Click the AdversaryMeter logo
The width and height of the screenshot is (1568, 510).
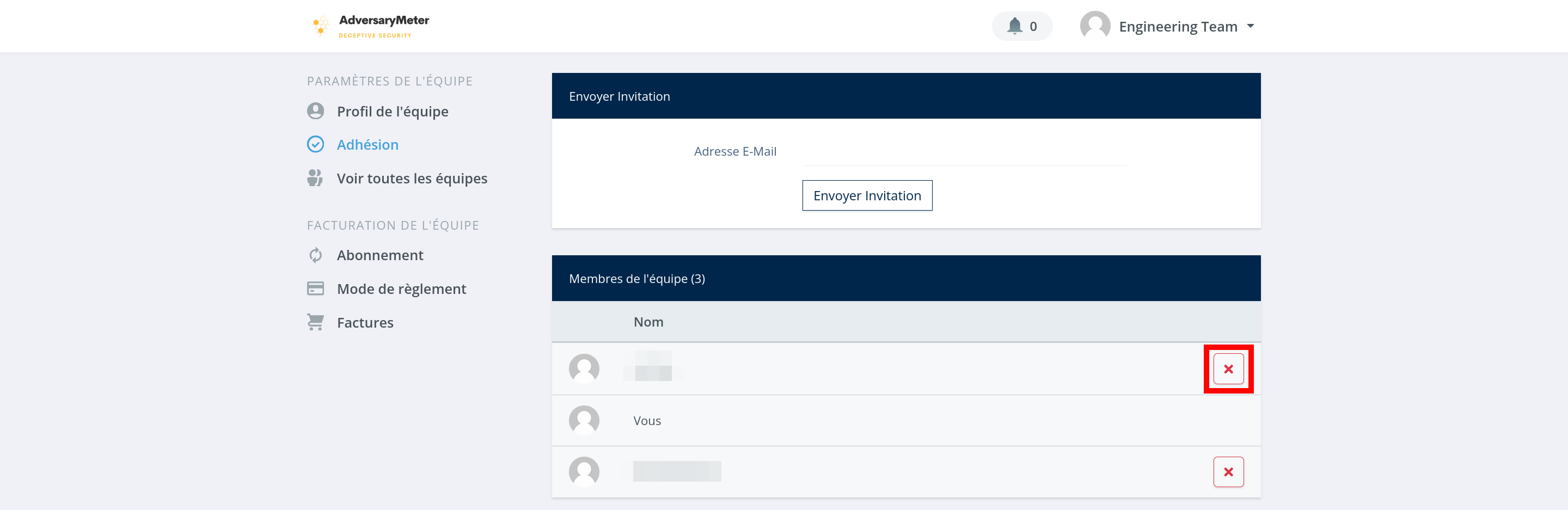point(370,26)
